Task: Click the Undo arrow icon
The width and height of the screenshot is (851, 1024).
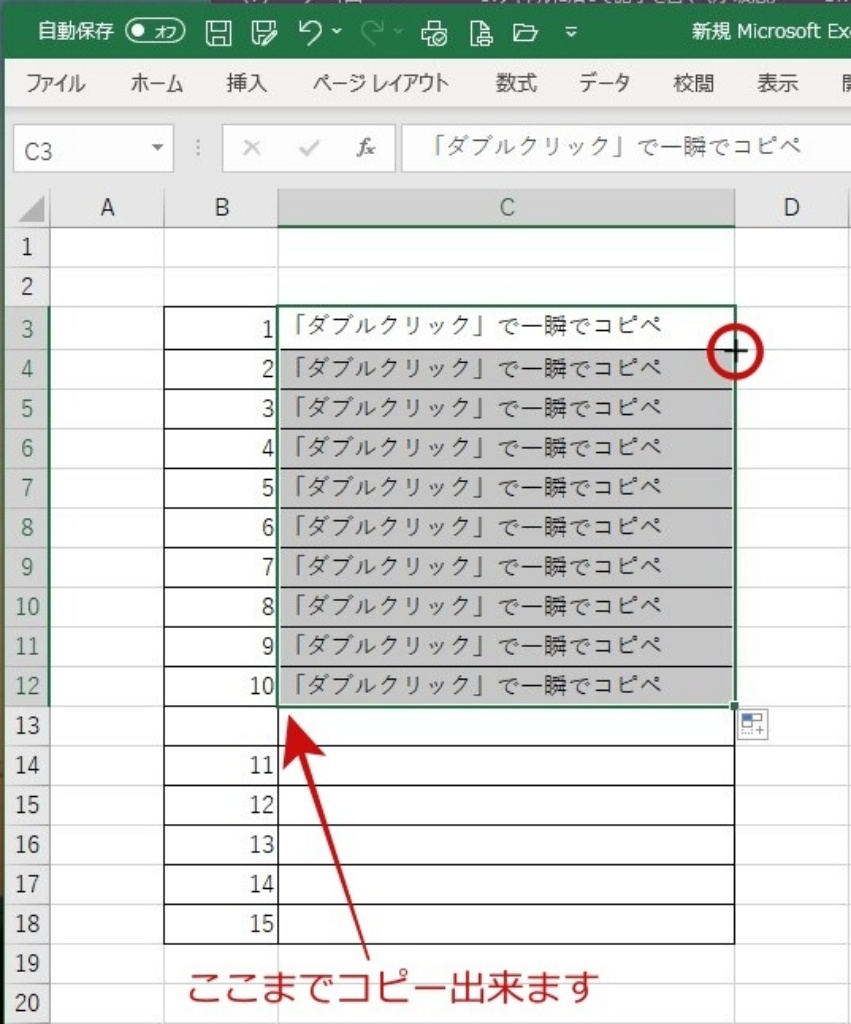Action: click(x=311, y=31)
